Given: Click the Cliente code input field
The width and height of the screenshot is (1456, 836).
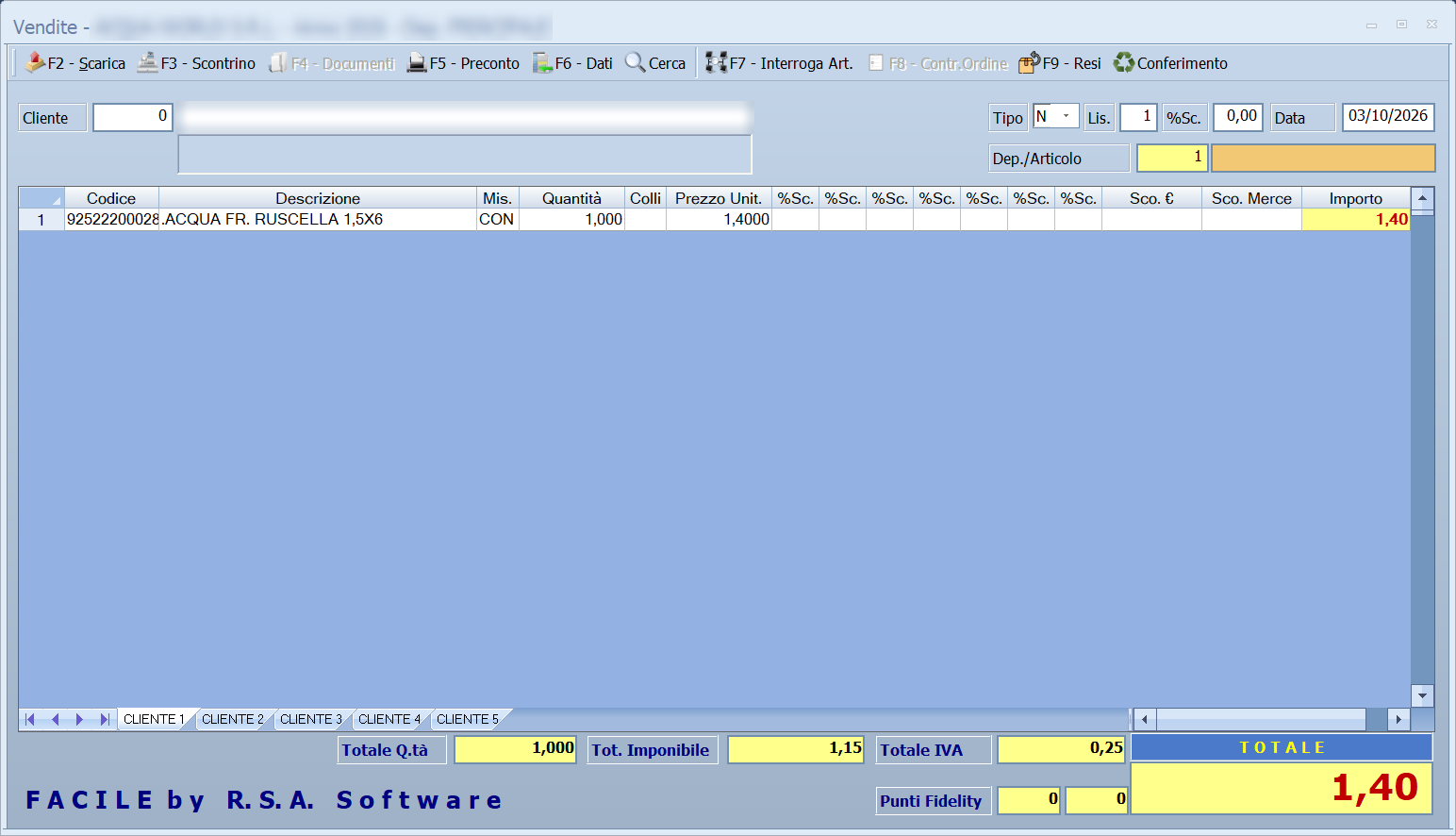Looking at the screenshot, I should click(x=133, y=117).
